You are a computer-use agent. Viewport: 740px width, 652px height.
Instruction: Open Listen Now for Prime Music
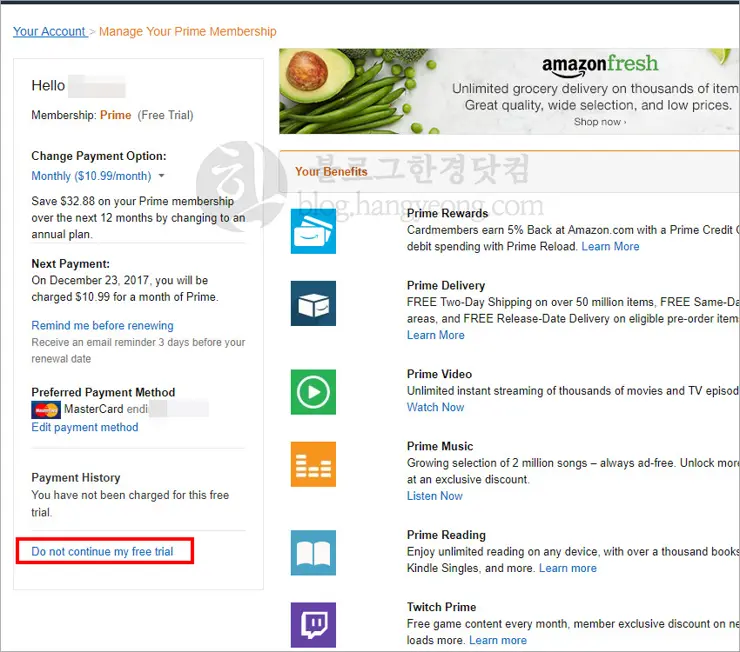pos(434,496)
